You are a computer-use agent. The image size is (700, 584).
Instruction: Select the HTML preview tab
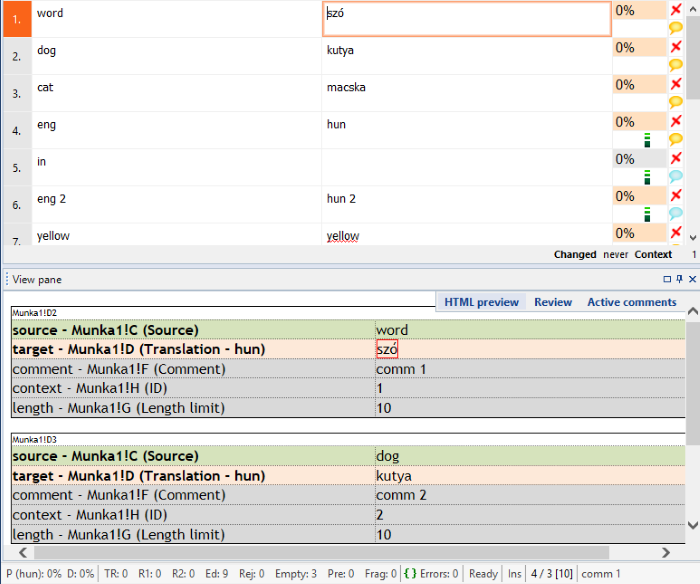pos(481,302)
